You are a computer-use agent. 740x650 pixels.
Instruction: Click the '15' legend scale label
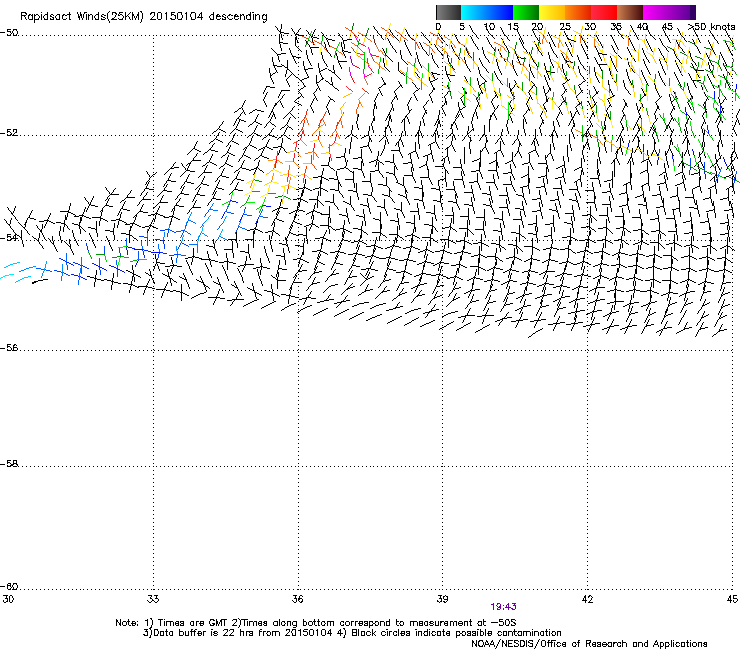[x=513, y=27]
